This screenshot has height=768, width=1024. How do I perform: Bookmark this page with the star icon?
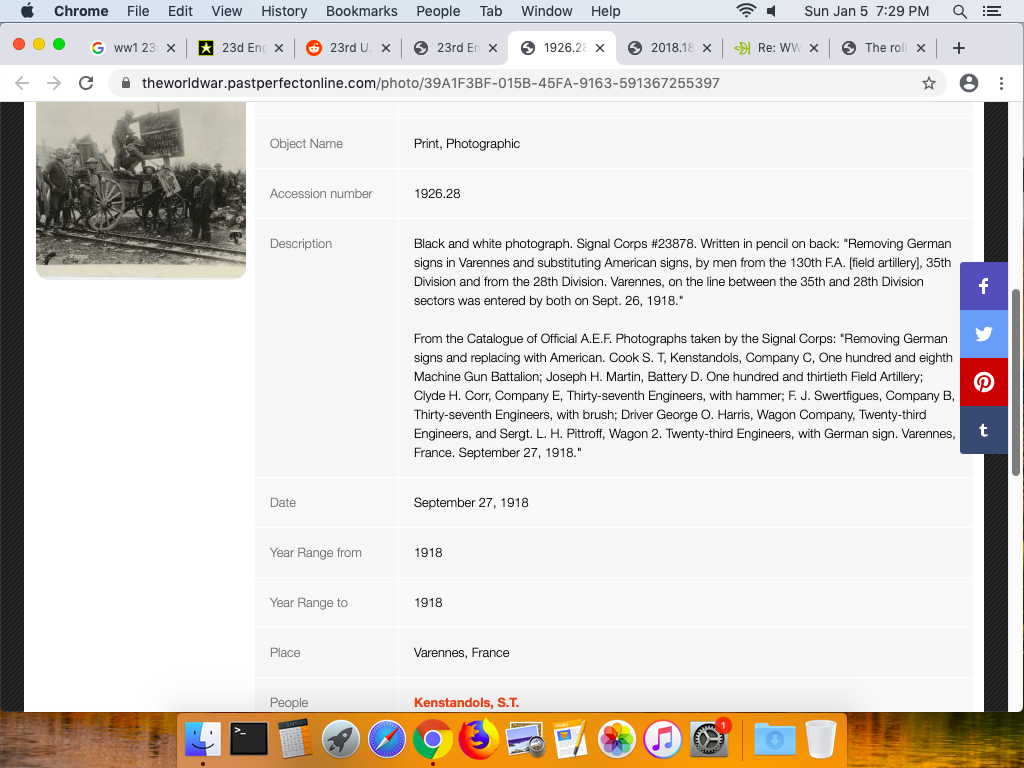click(929, 83)
